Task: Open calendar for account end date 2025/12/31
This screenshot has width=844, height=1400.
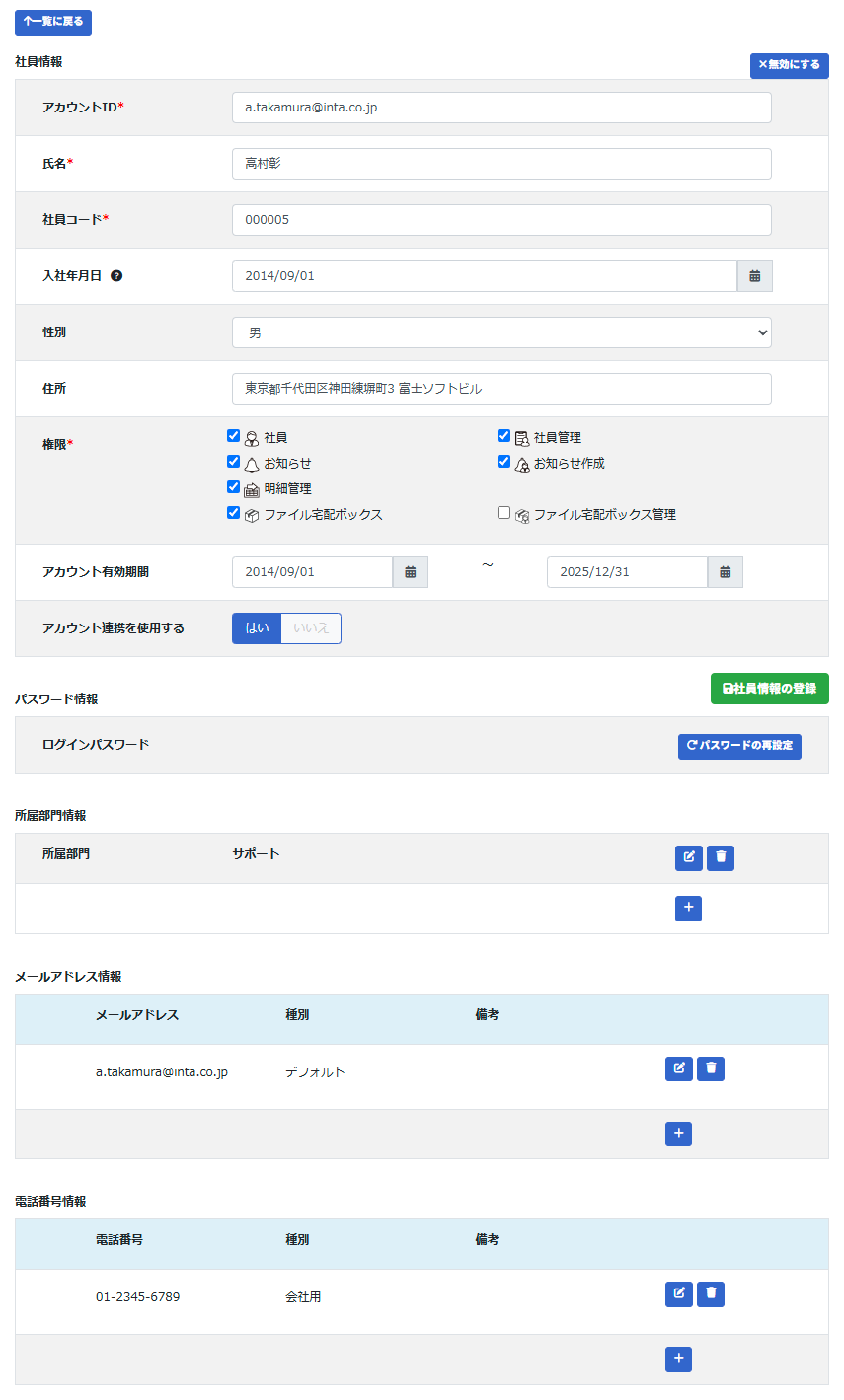Action: (725, 572)
